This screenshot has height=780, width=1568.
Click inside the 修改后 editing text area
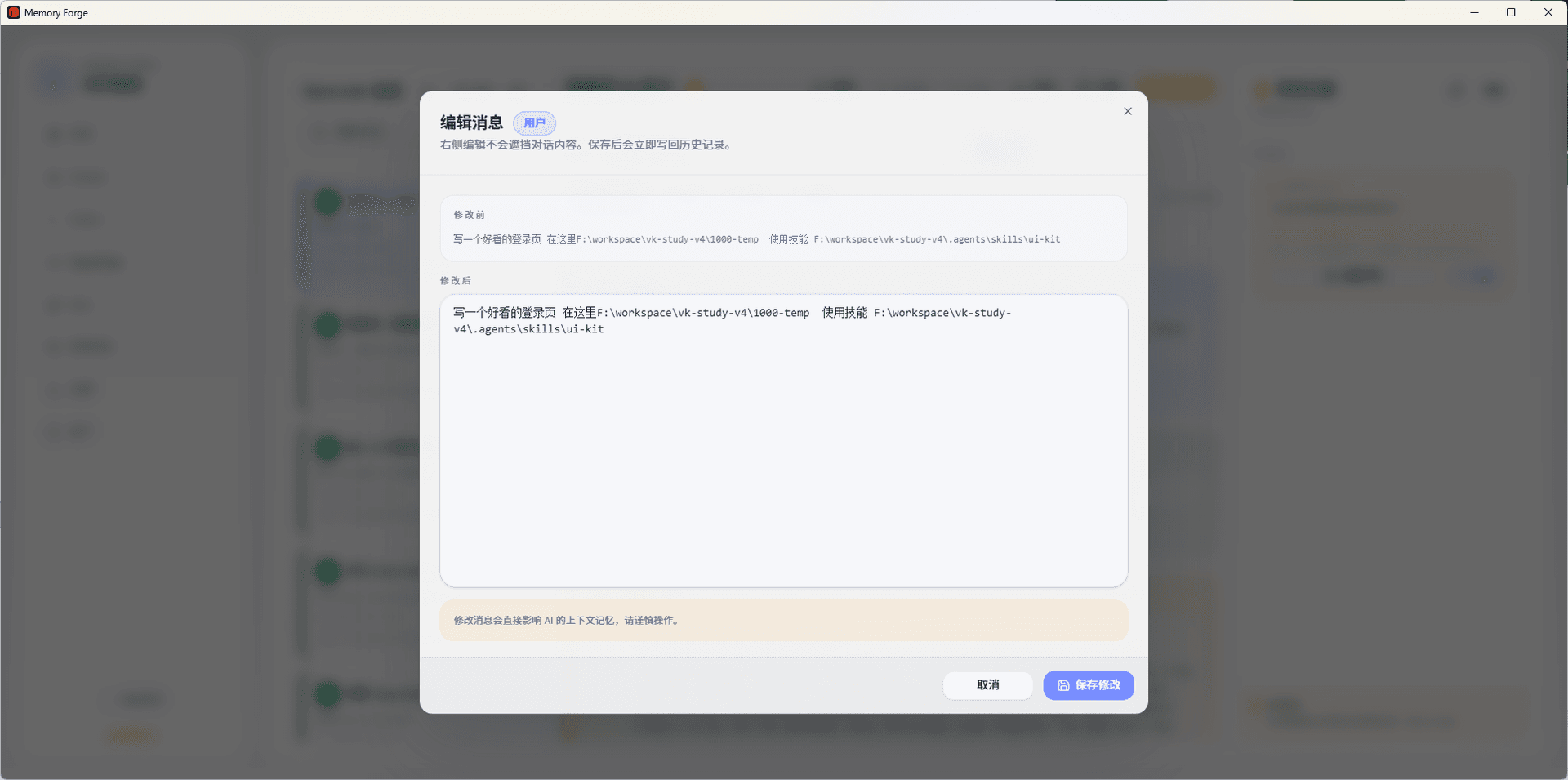(782, 441)
